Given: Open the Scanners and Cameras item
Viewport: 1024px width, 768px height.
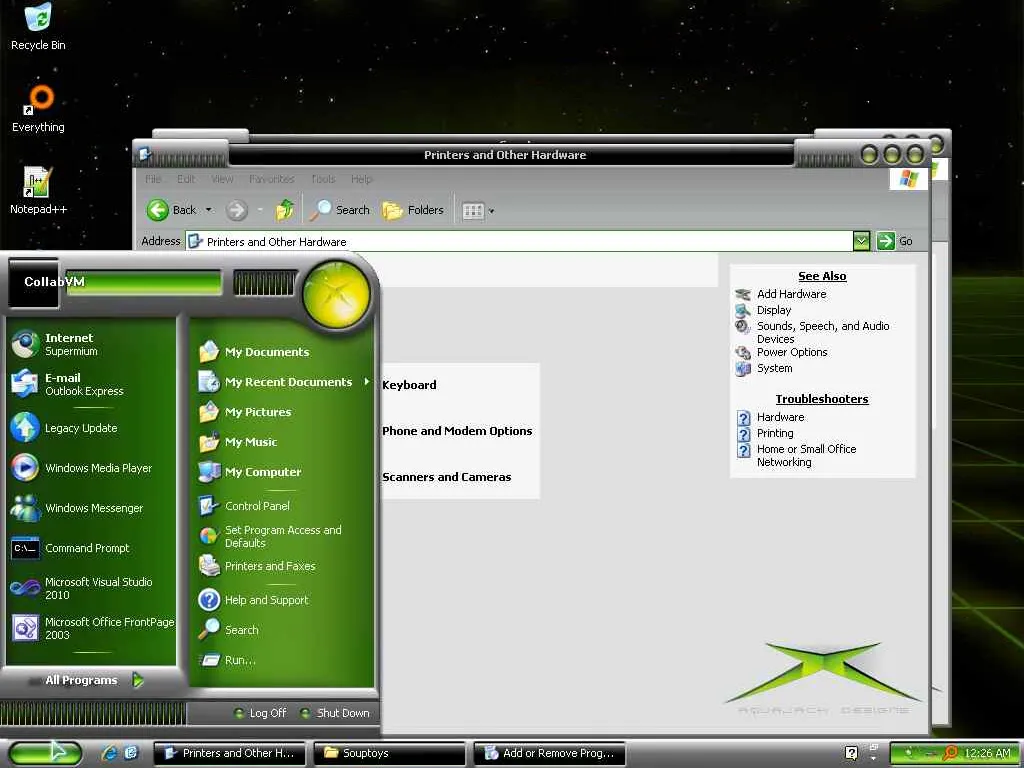Looking at the screenshot, I should pyautogui.click(x=447, y=477).
